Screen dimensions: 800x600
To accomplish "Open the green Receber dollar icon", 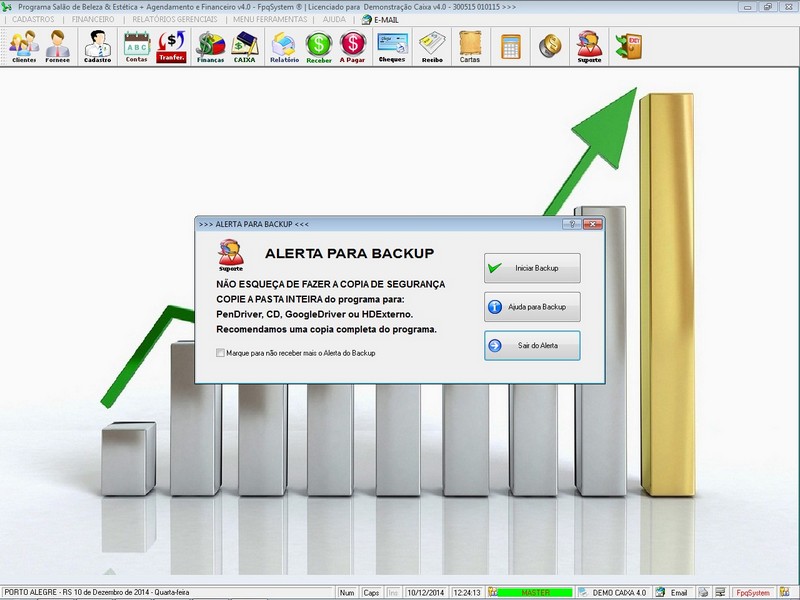I will click(x=319, y=46).
